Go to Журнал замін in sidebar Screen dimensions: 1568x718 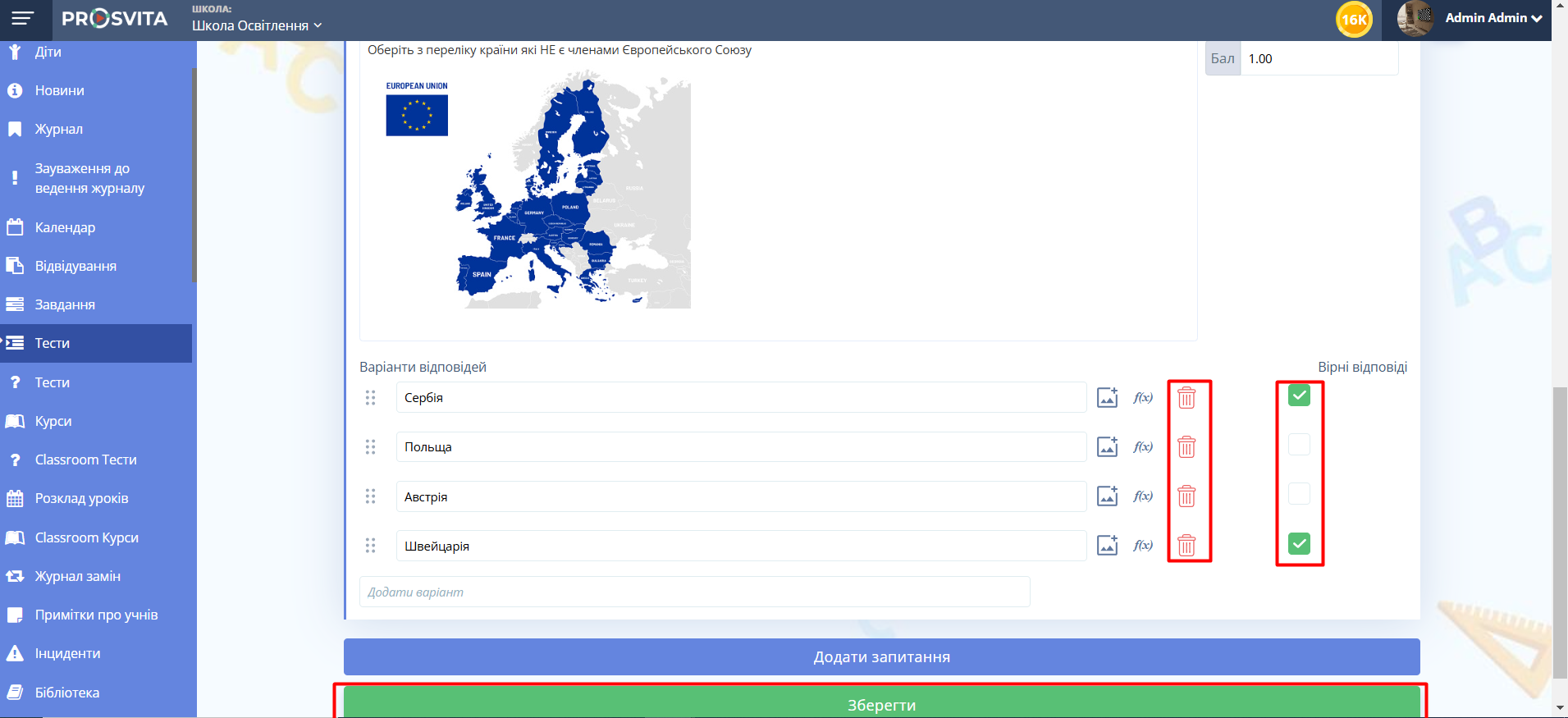[x=77, y=576]
